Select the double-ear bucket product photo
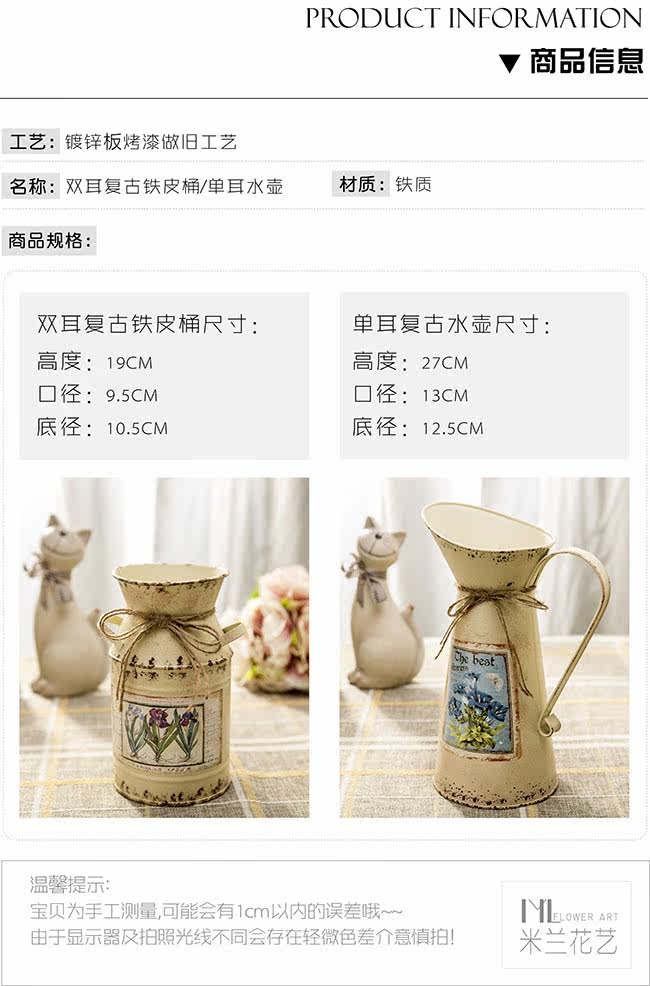Screen dimensions: 650x986 click(x=164, y=647)
